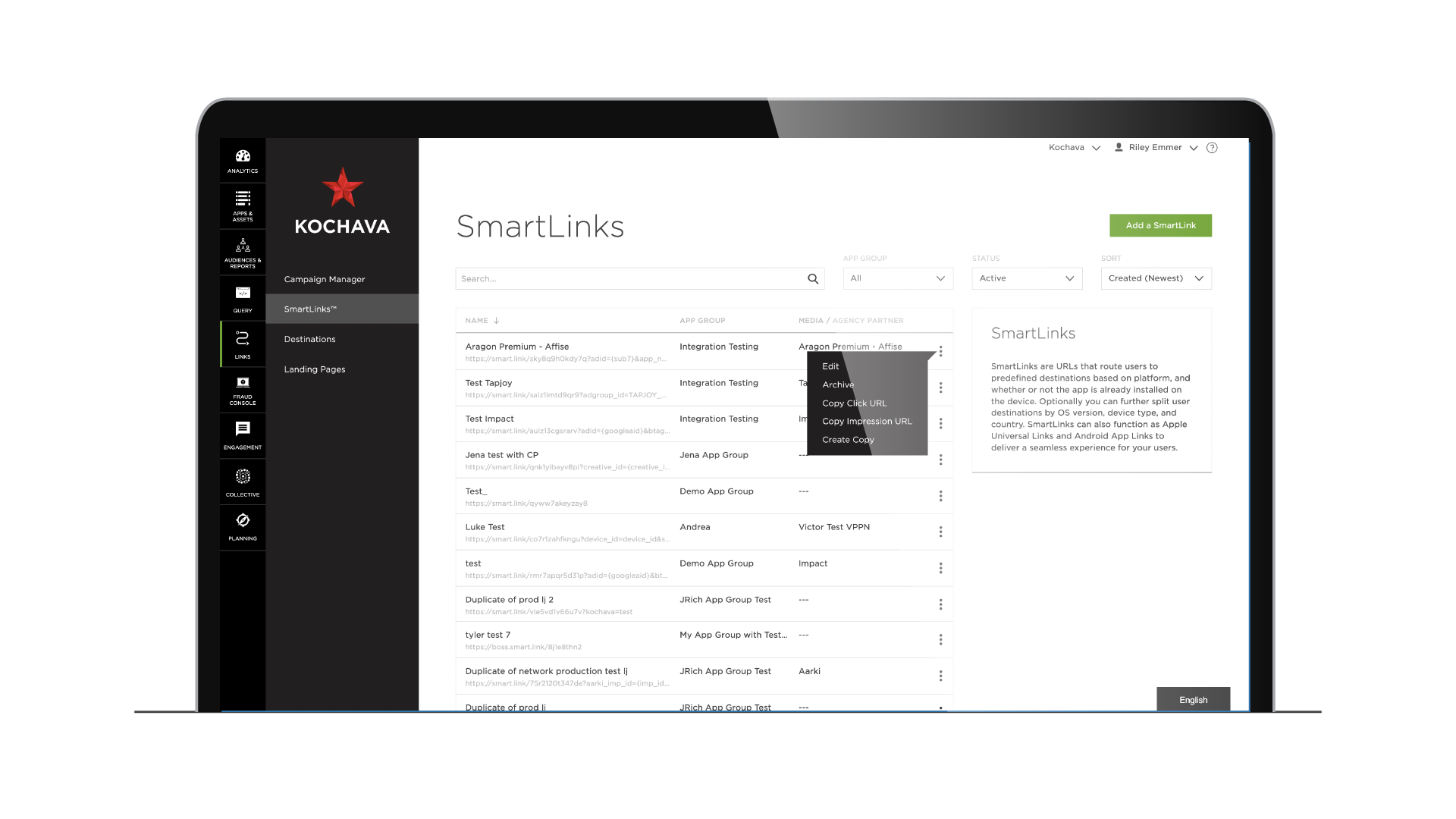Viewport: 1456px width, 819px height.
Task: Select Create Copy from context menu
Action: coord(849,440)
